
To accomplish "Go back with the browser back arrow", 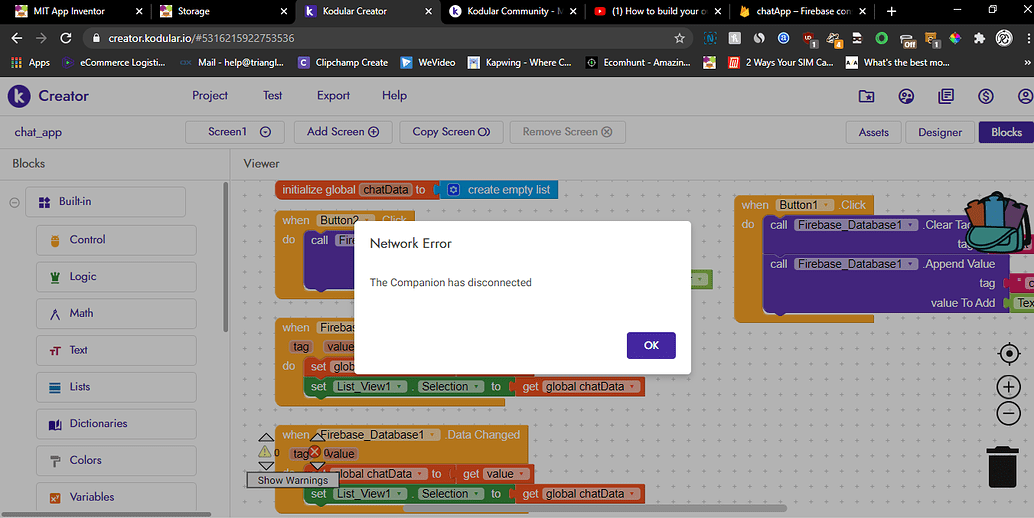I will [x=17, y=38].
